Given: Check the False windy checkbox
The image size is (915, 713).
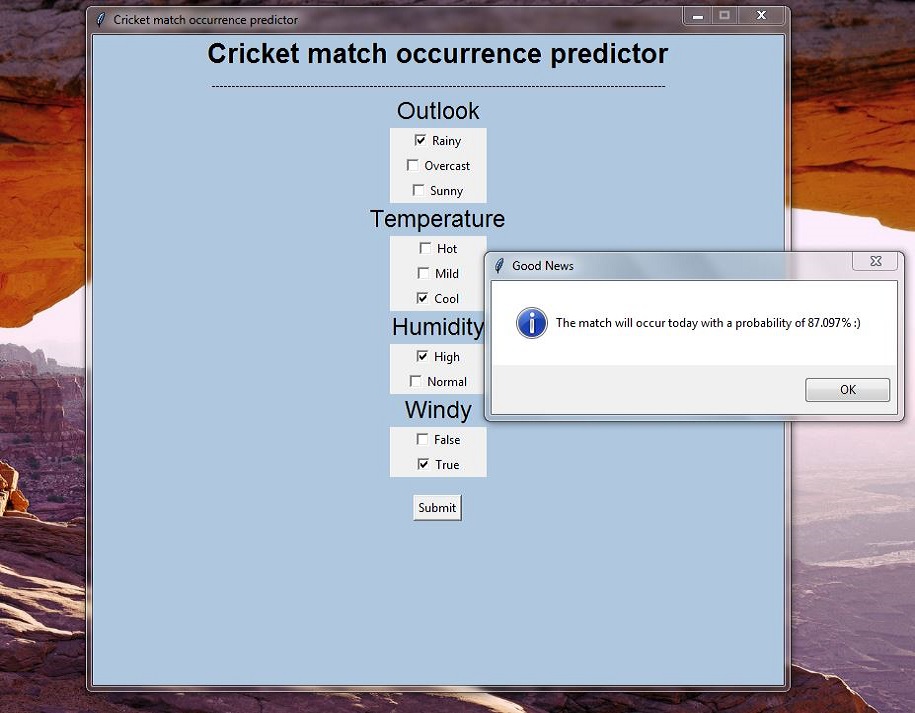Looking at the screenshot, I should (x=422, y=439).
